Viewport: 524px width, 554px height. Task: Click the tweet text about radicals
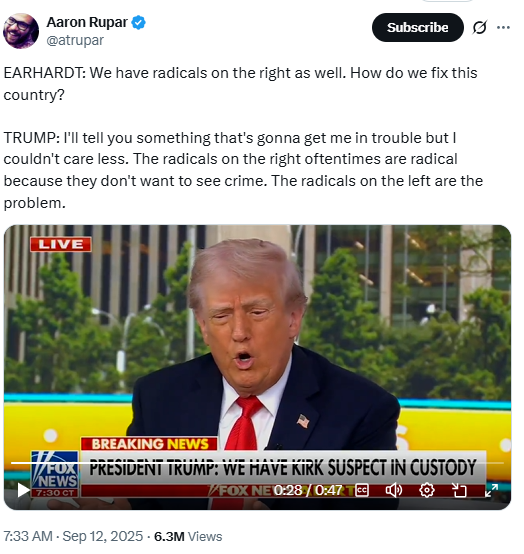(243, 138)
